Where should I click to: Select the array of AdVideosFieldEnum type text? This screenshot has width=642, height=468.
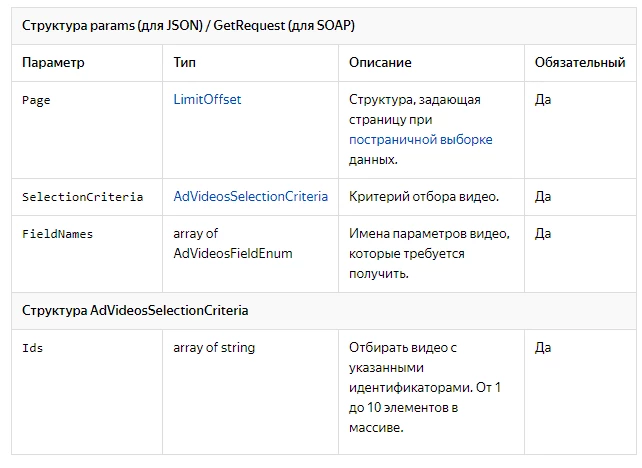[x=233, y=244]
